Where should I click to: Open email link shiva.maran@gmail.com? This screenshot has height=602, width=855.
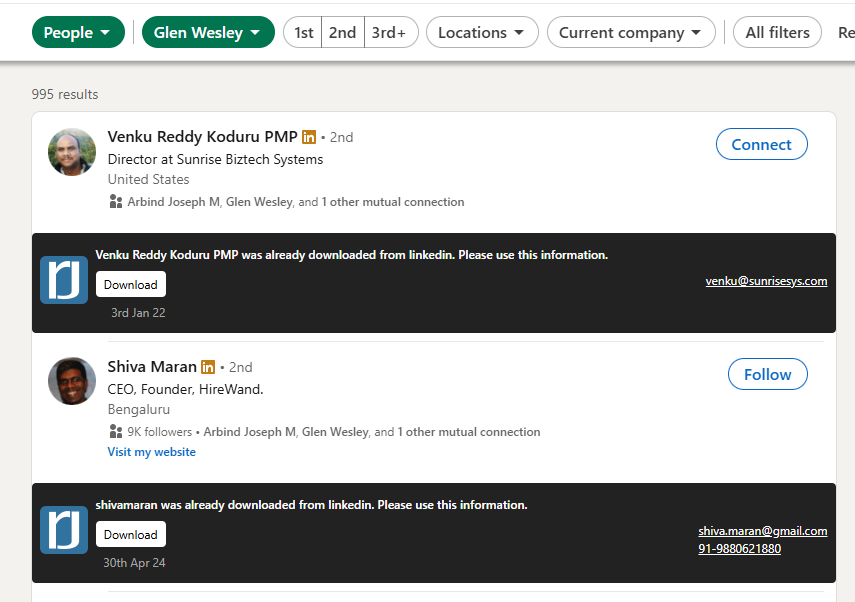pos(762,531)
